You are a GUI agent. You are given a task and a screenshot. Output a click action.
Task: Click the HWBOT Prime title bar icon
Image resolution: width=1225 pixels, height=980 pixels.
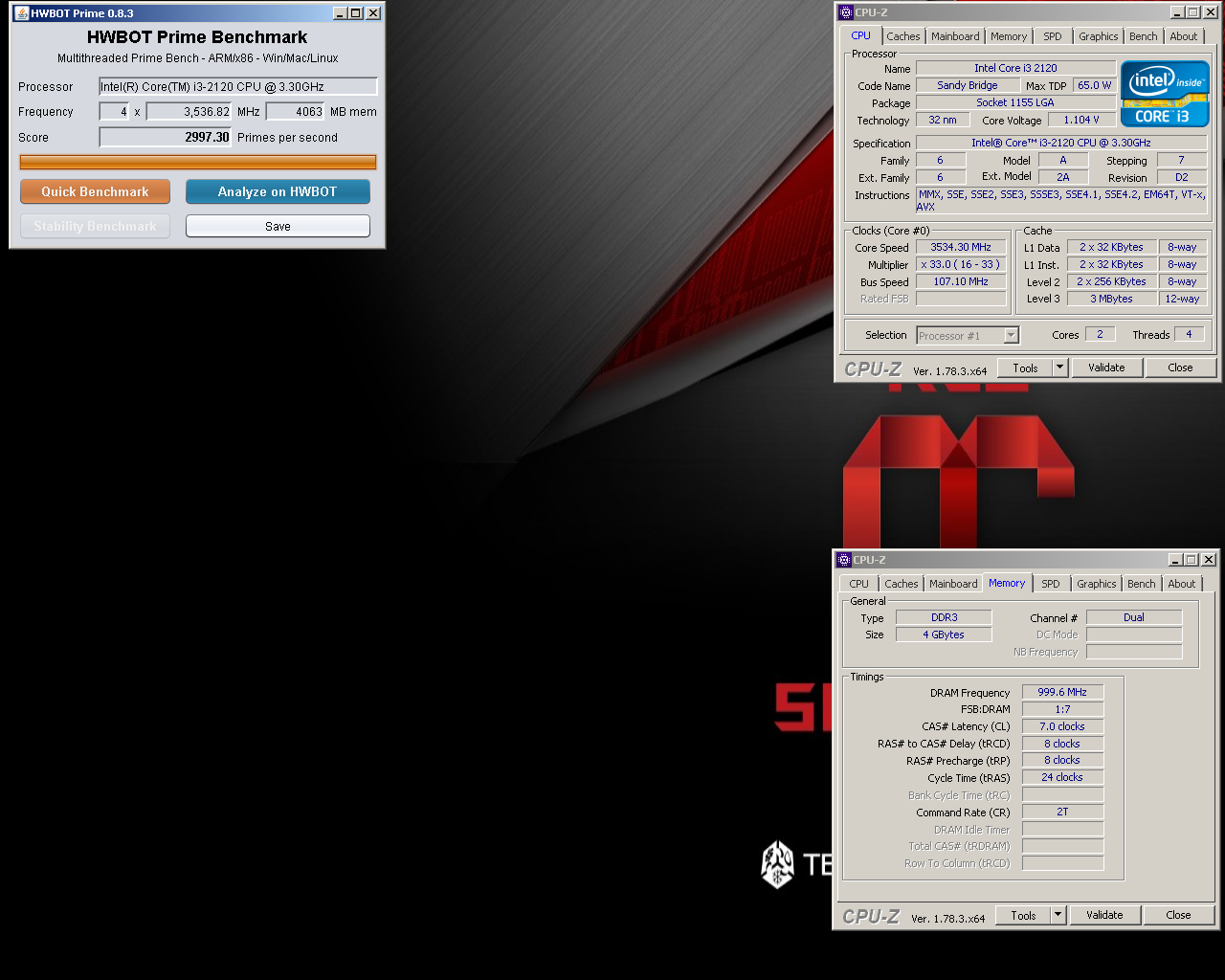click(21, 13)
